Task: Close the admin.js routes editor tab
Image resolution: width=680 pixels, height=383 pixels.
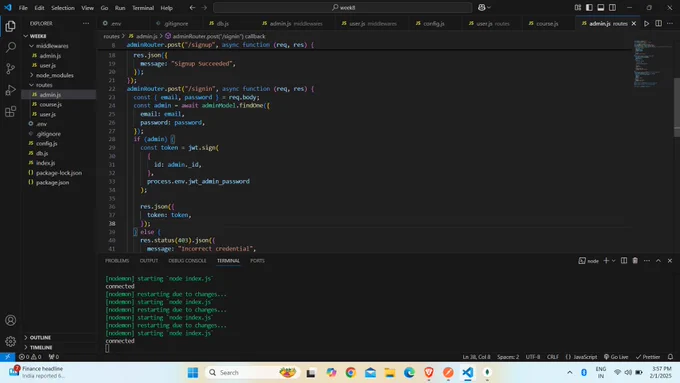Action: (634, 23)
